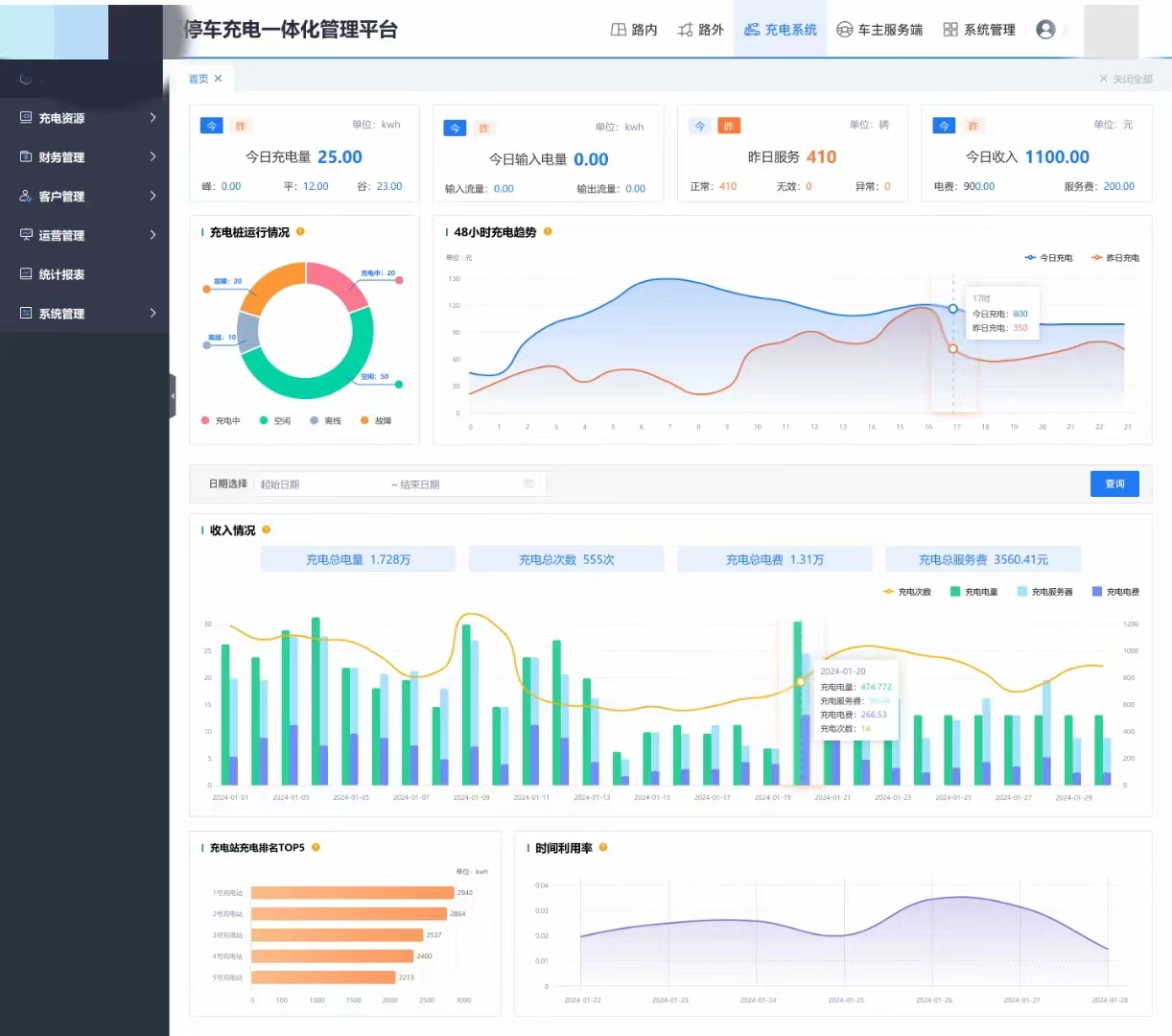Toggle 今日充电 series in trend legend
This screenshot has height=1036, width=1172.
[1048, 258]
